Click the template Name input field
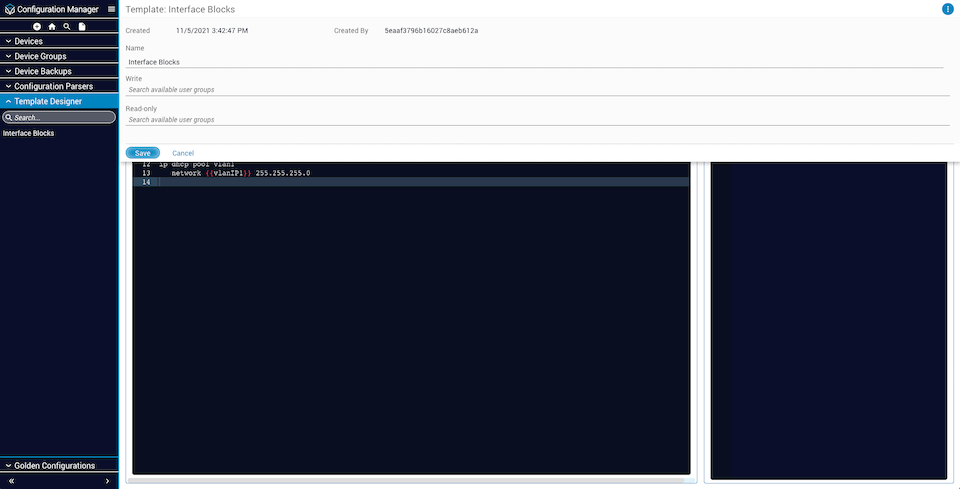The image size is (960, 489). pos(535,62)
